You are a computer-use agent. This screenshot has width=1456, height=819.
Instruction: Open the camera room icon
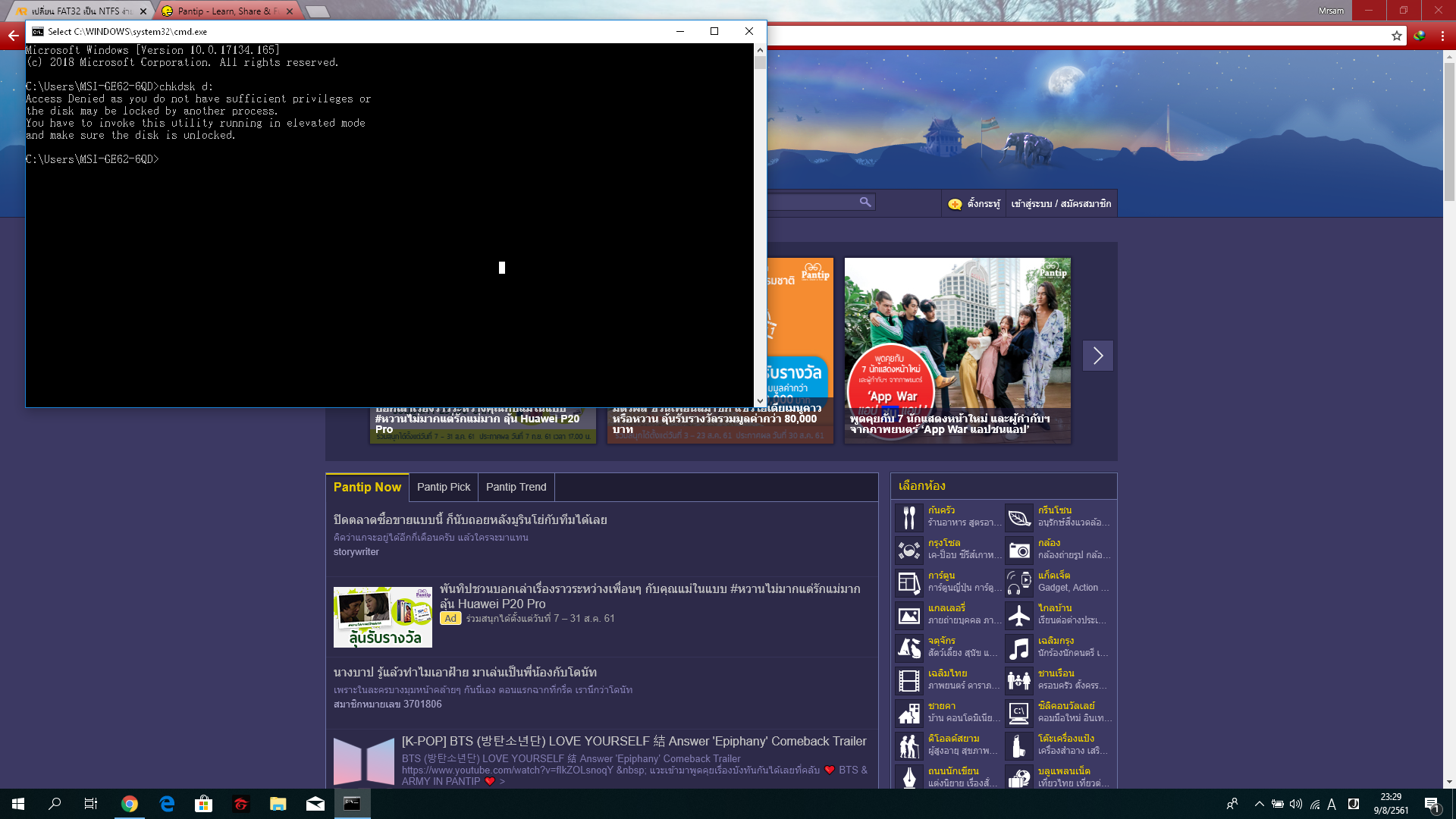(x=1018, y=550)
